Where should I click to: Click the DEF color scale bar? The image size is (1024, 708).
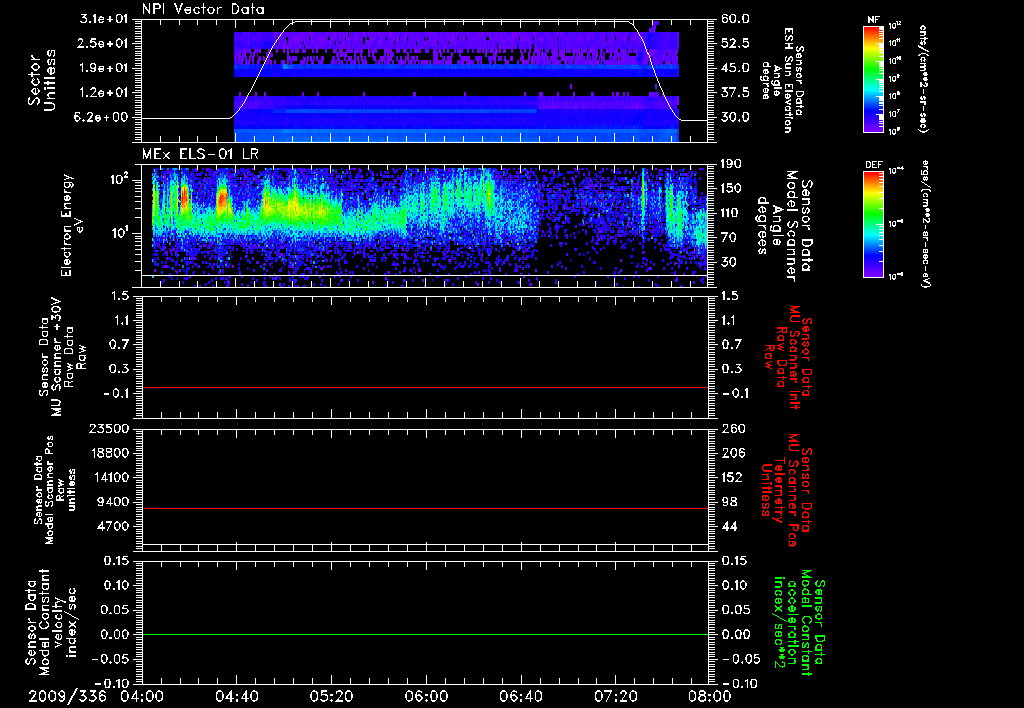(x=874, y=224)
